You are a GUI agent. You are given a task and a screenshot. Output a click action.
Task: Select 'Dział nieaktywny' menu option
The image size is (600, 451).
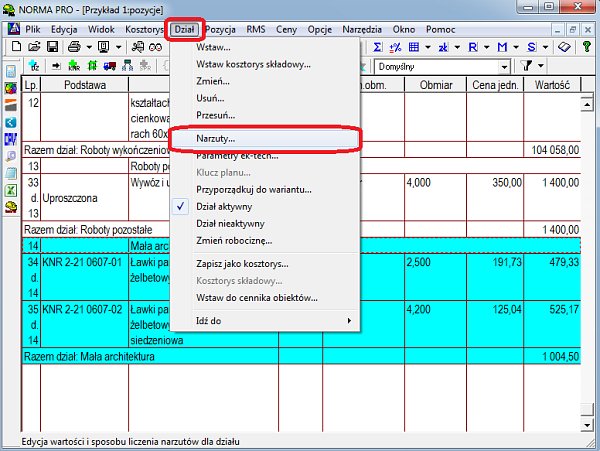[x=228, y=223]
